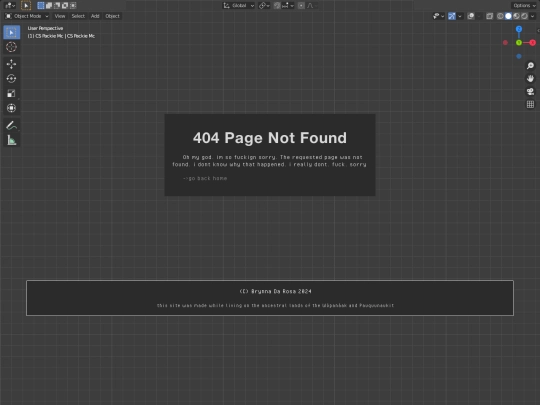Switch to rendered viewport shading
Screen dimensions: 540x405
tap(524, 16)
